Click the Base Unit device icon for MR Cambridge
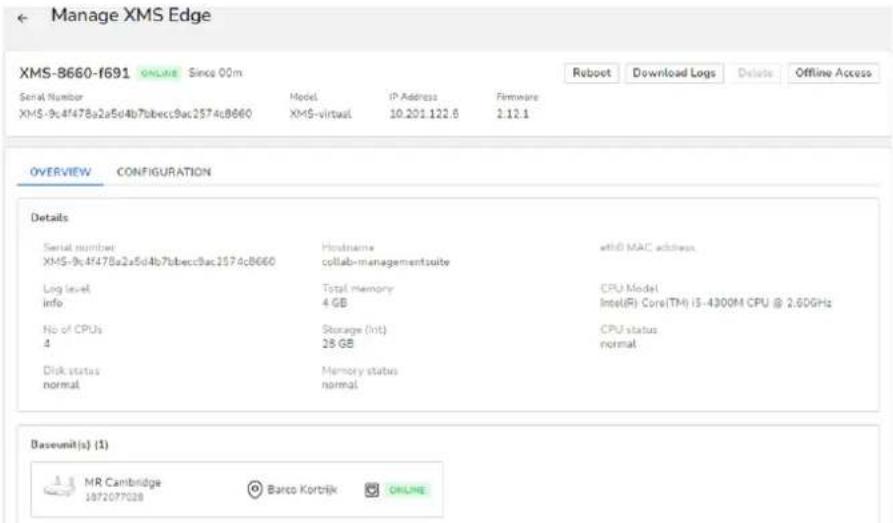 (60, 487)
